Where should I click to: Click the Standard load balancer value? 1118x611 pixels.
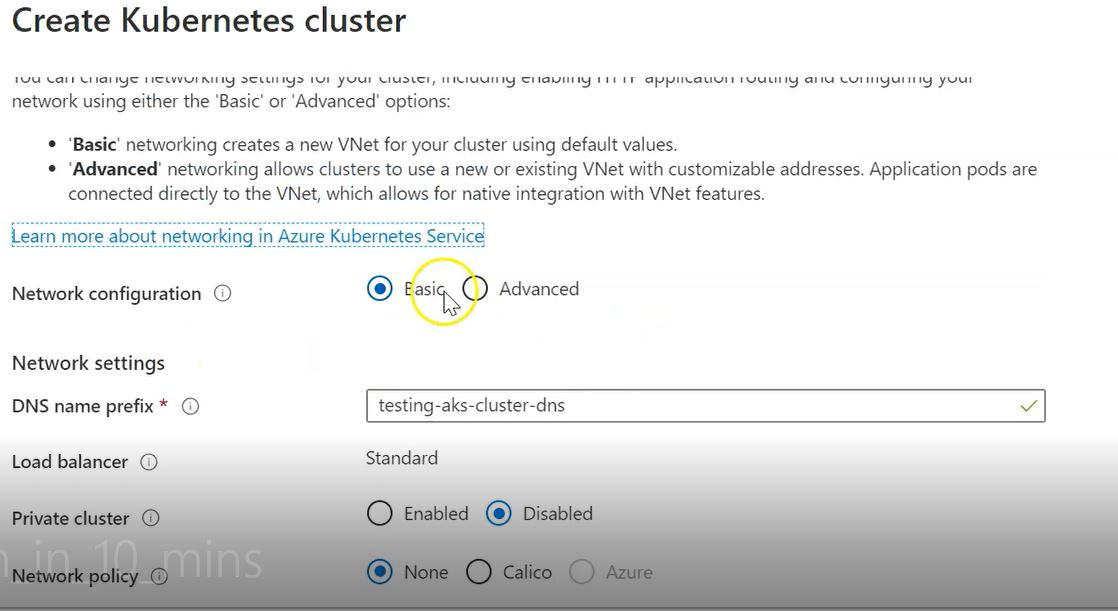(401, 458)
